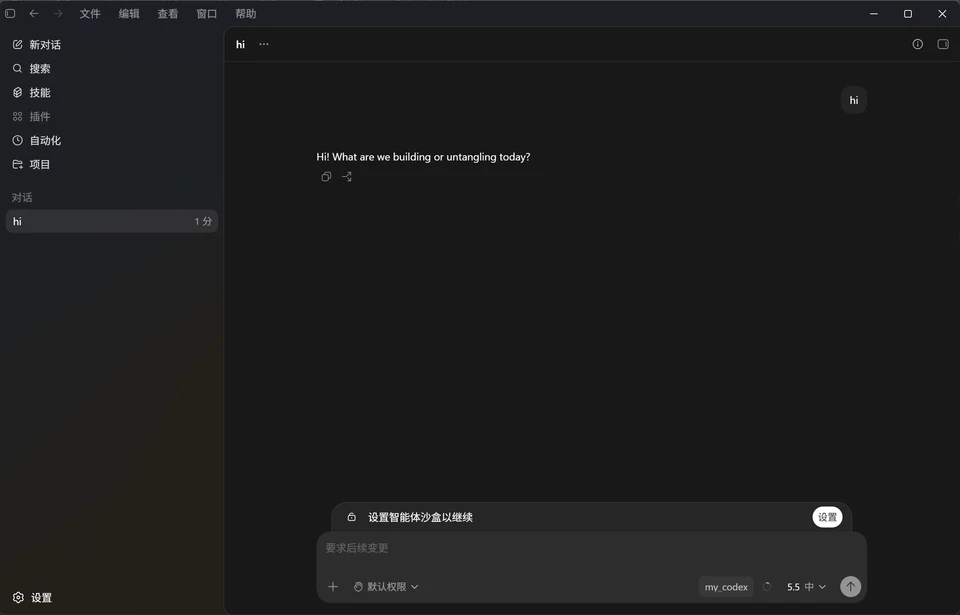
Task: Open the 自动化 section
Action: [111, 140]
